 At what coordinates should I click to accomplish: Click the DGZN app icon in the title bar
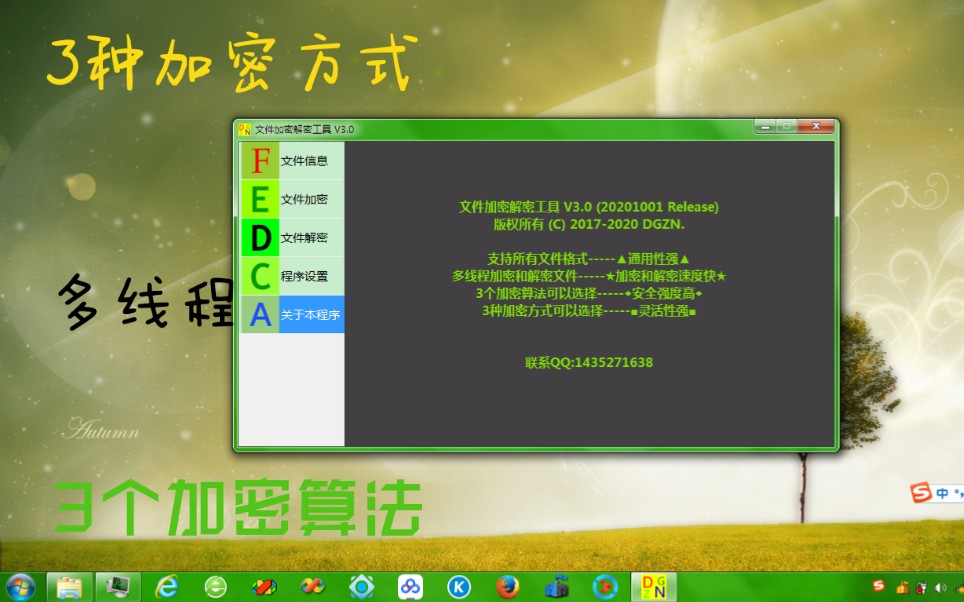coord(245,129)
